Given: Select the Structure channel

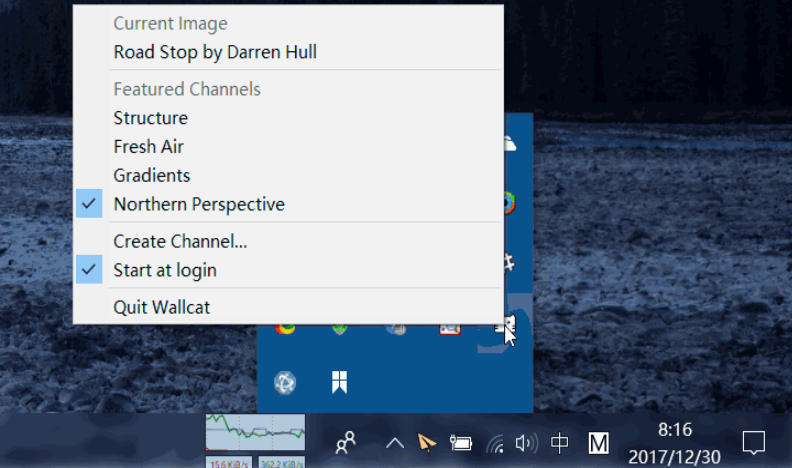Looking at the screenshot, I should pyautogui.click(x=151, y=118).
